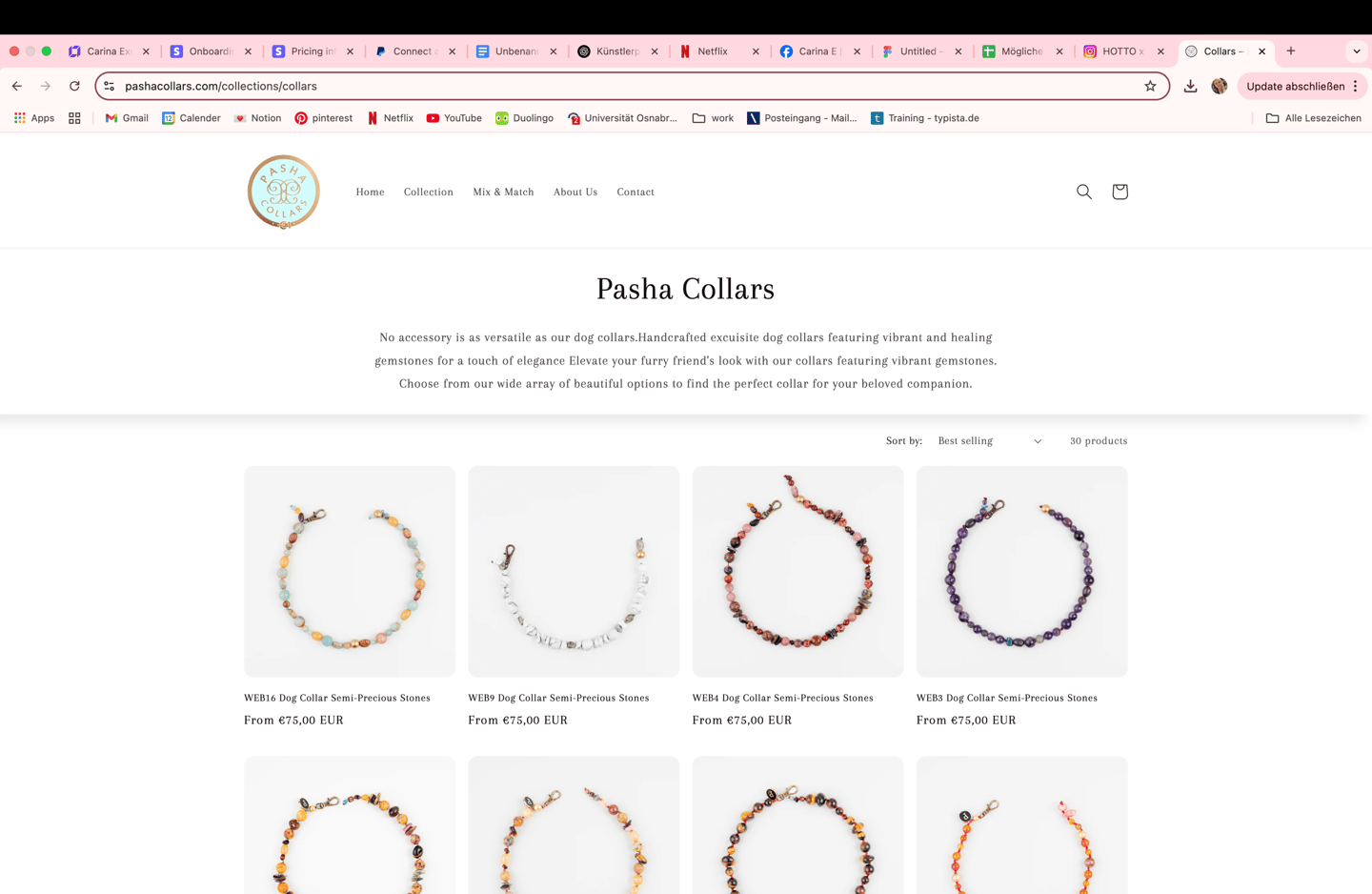Screen dimensions: 1372x894
Task: Open the Chrome profile avatar
Action: pos(1220,86)
